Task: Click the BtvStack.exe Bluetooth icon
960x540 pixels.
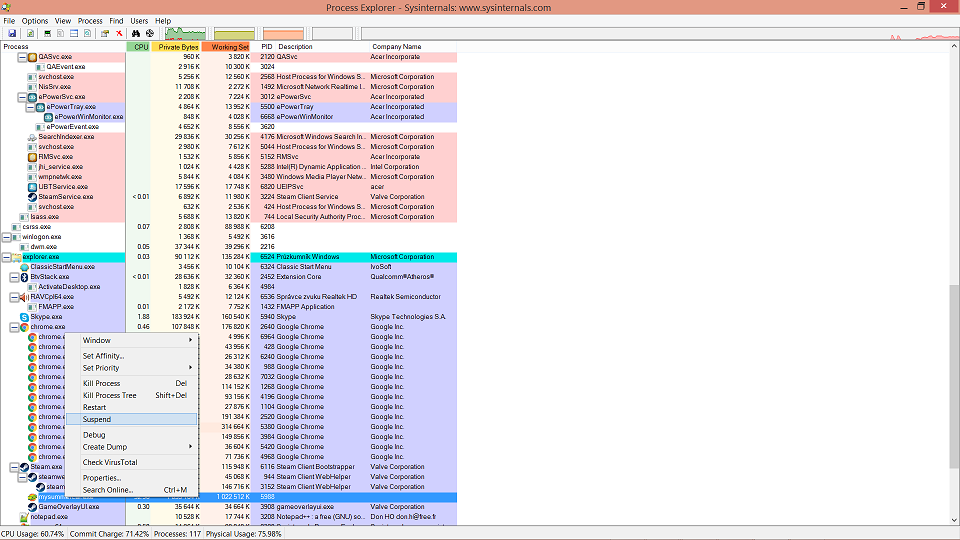Action: coord(24,277)
